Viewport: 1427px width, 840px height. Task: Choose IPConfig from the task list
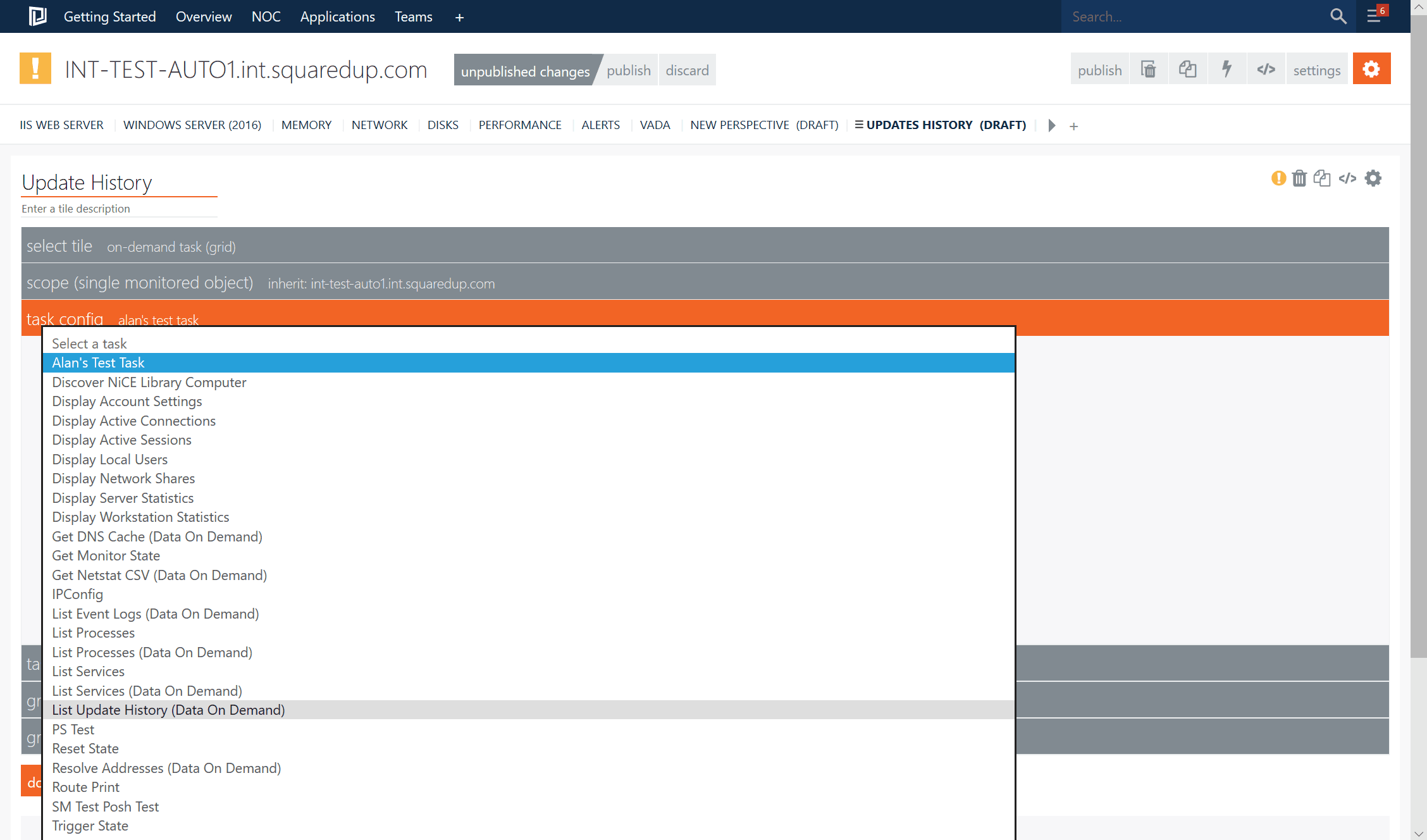click(77, 594)
